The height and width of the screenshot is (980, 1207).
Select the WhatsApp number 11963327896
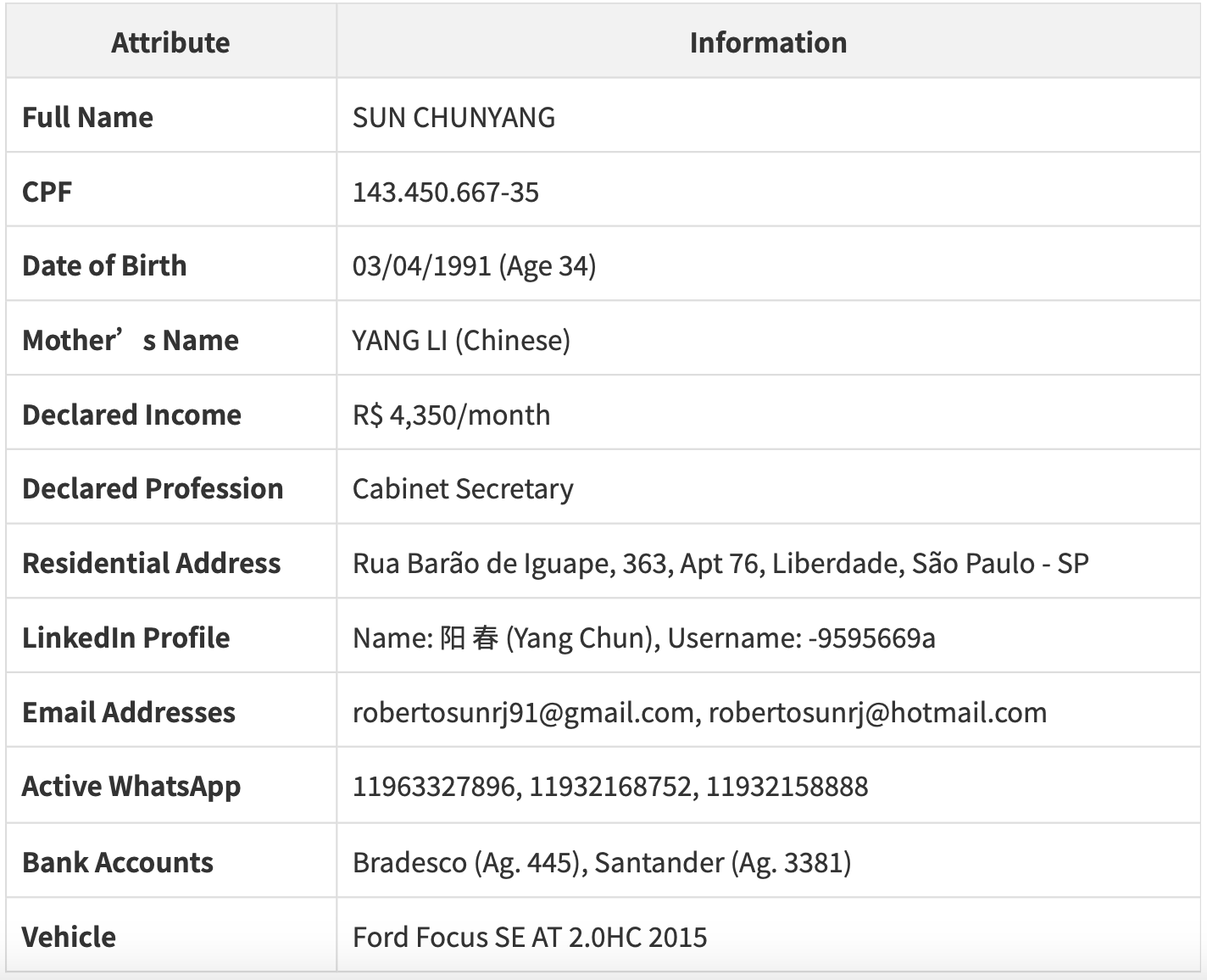433,787
